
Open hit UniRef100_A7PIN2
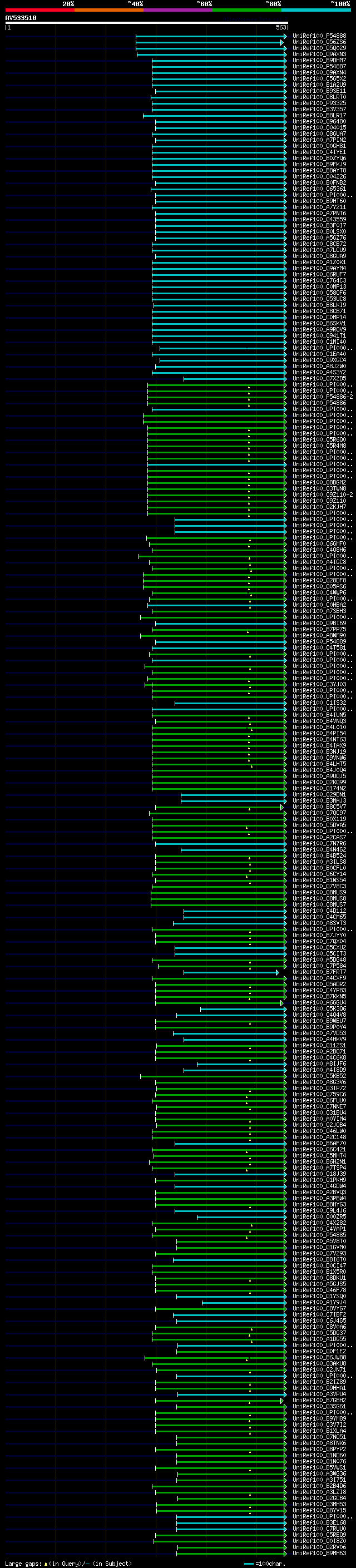pyautogui.click(x=319, y=140)
